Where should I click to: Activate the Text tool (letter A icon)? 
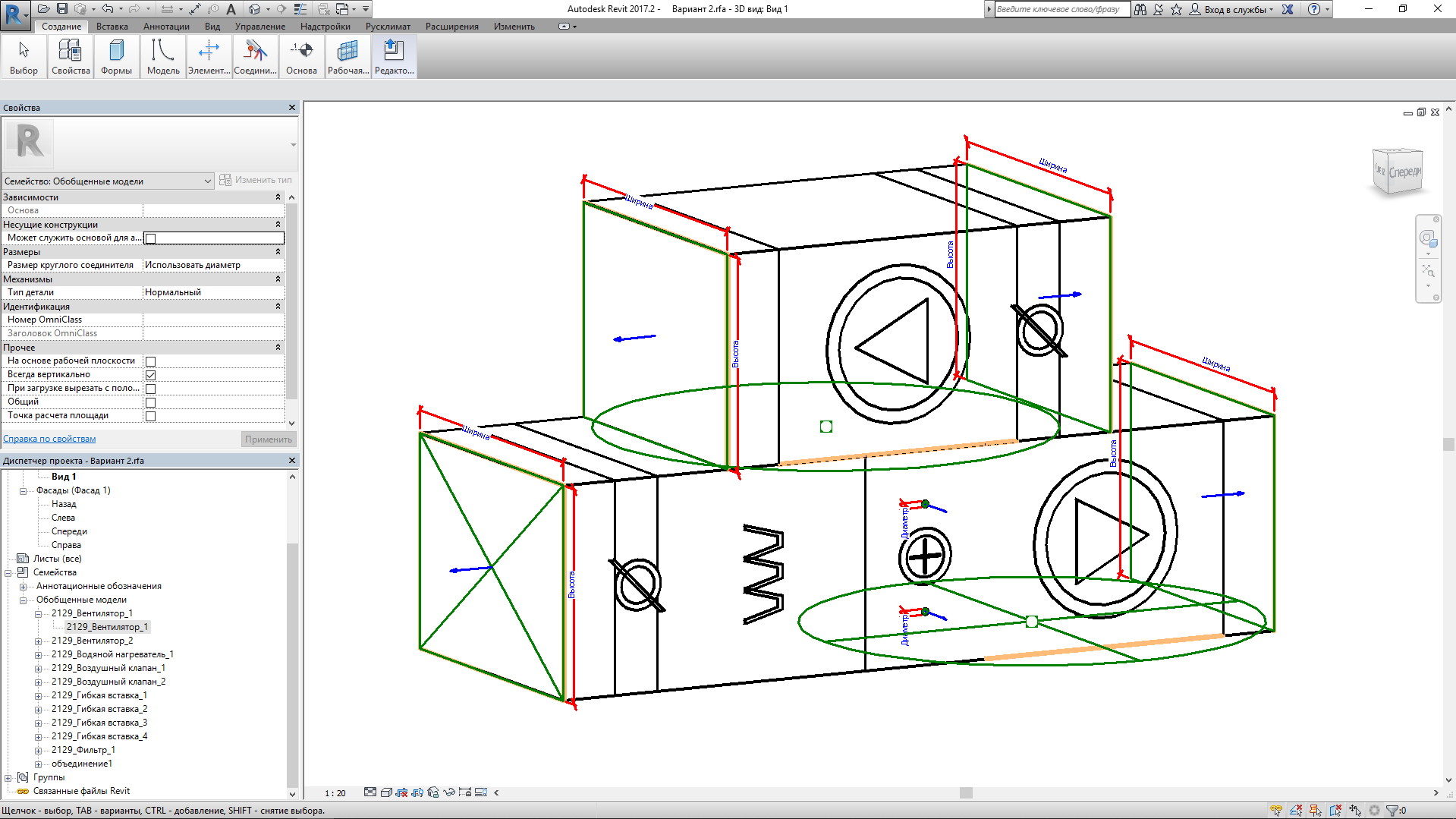coord(231,9)
